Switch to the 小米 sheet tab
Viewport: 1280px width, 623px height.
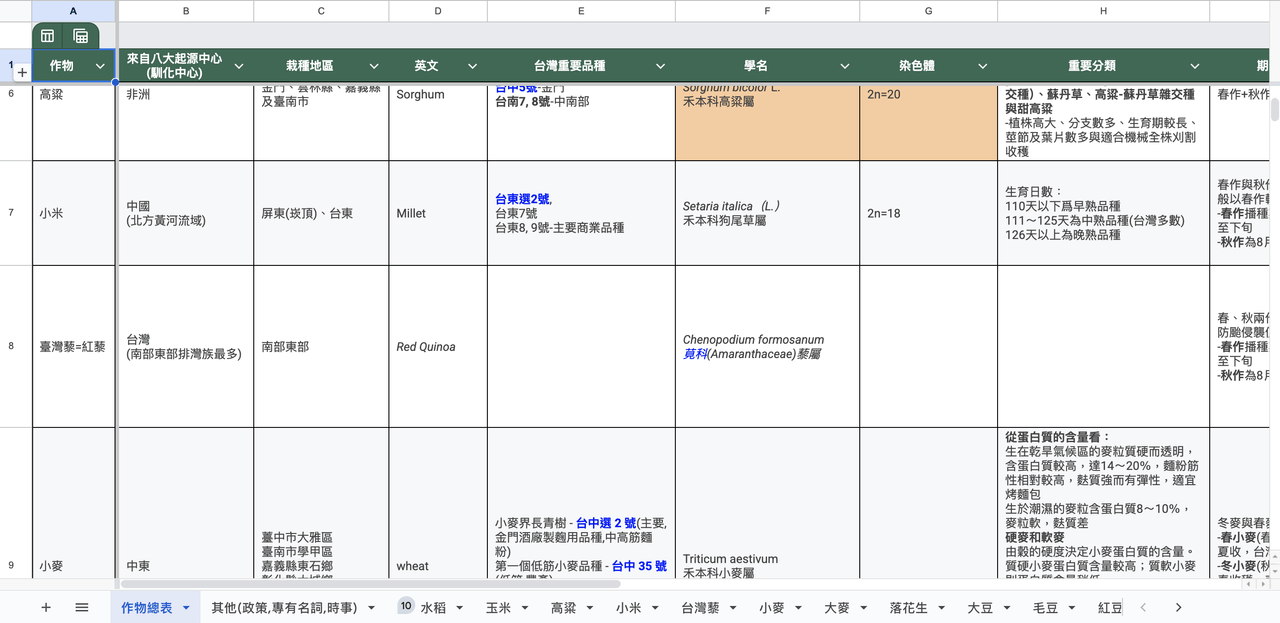pyautogui.click(x=628, y=607)
